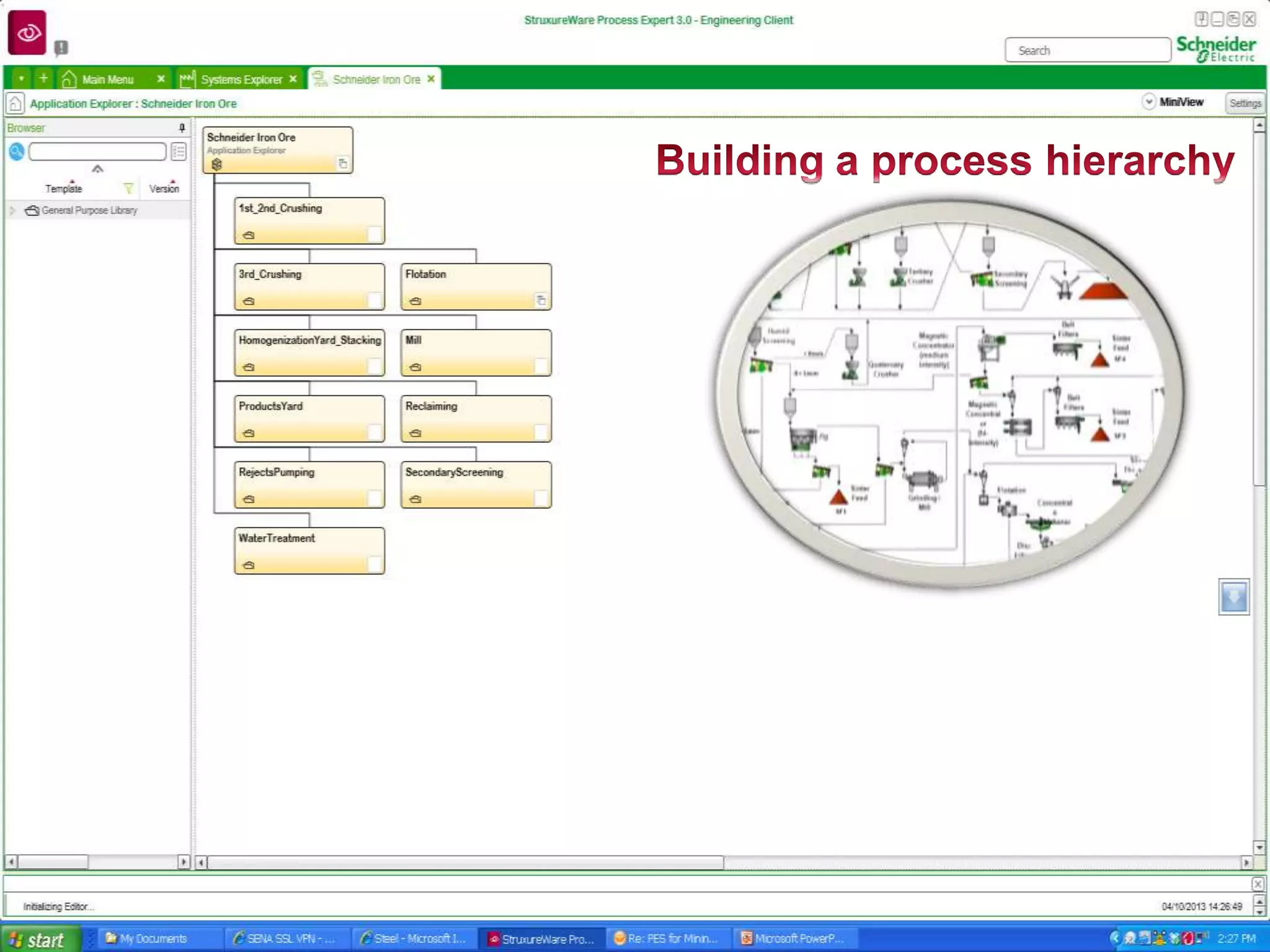Screen dimensions: 1270x952
Task: Expand the General Purpose Library tree item
Action: click(12, 211)
